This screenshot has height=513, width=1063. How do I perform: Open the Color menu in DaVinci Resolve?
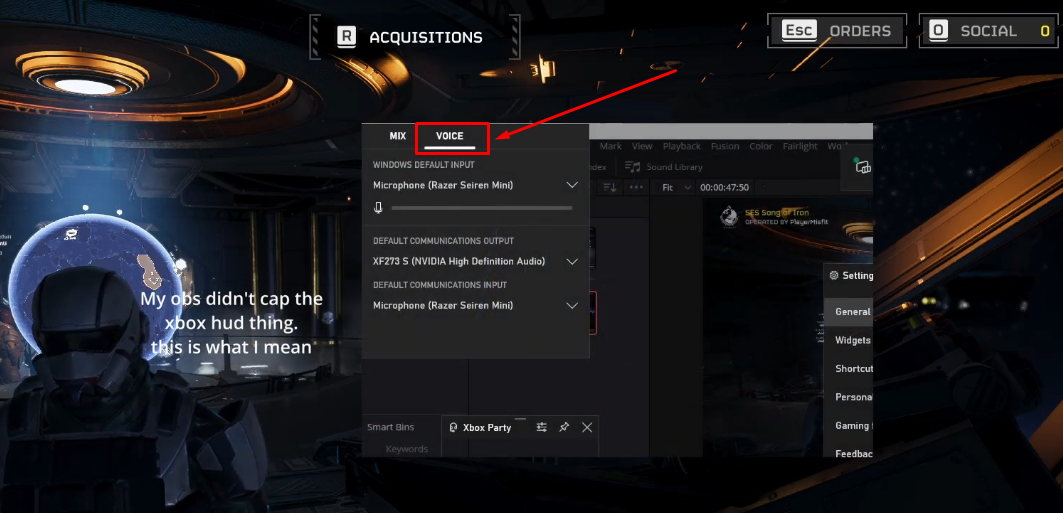[x=761, y=146]
